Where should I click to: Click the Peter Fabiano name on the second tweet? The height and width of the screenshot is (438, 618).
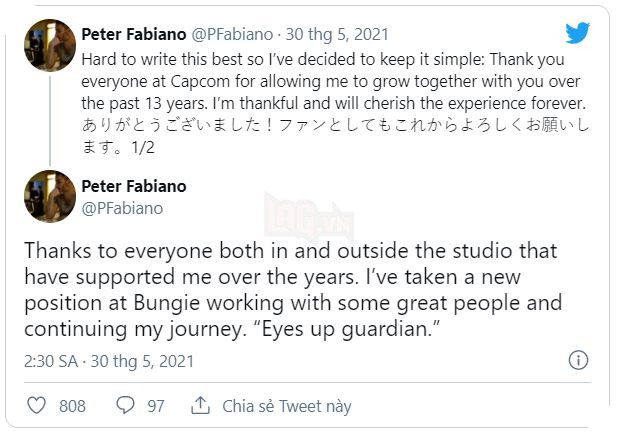point(134,186)
